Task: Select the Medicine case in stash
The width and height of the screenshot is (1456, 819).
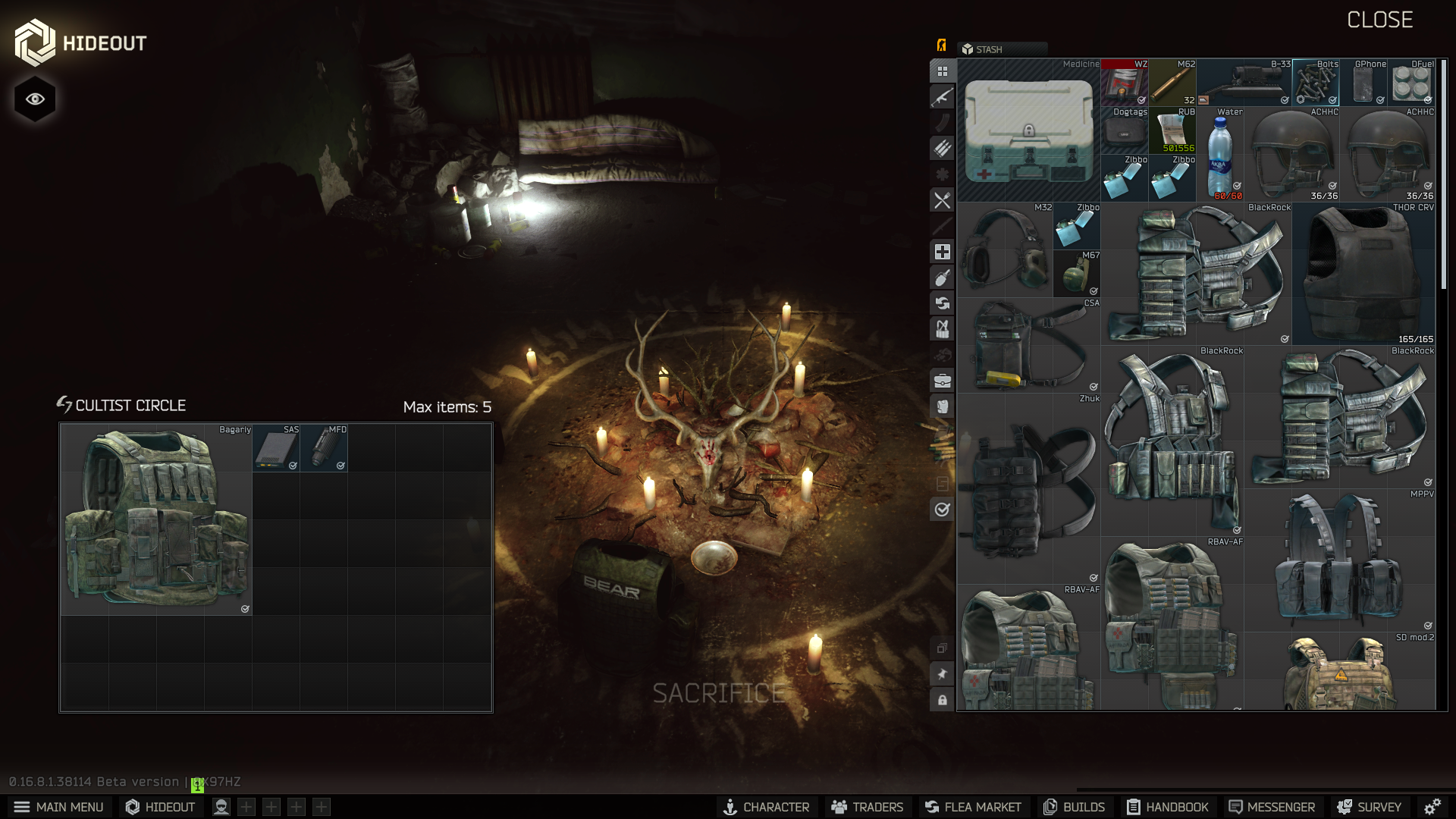Action: coord(1029,130)
